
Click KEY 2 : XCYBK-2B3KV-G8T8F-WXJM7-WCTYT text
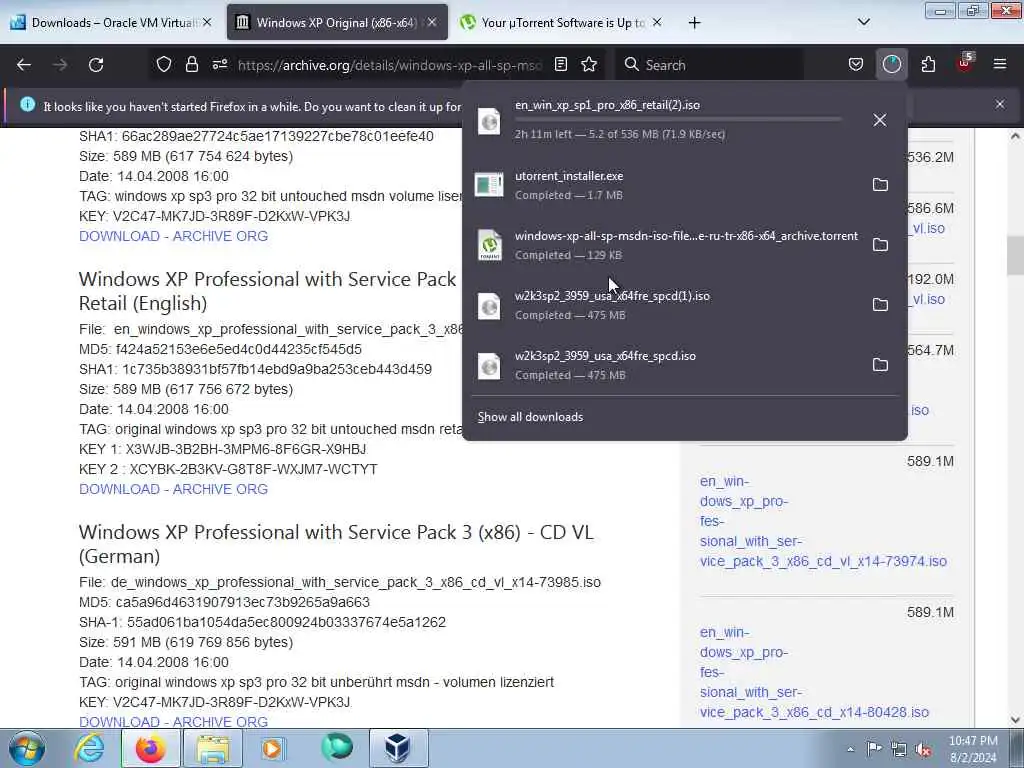229,470
